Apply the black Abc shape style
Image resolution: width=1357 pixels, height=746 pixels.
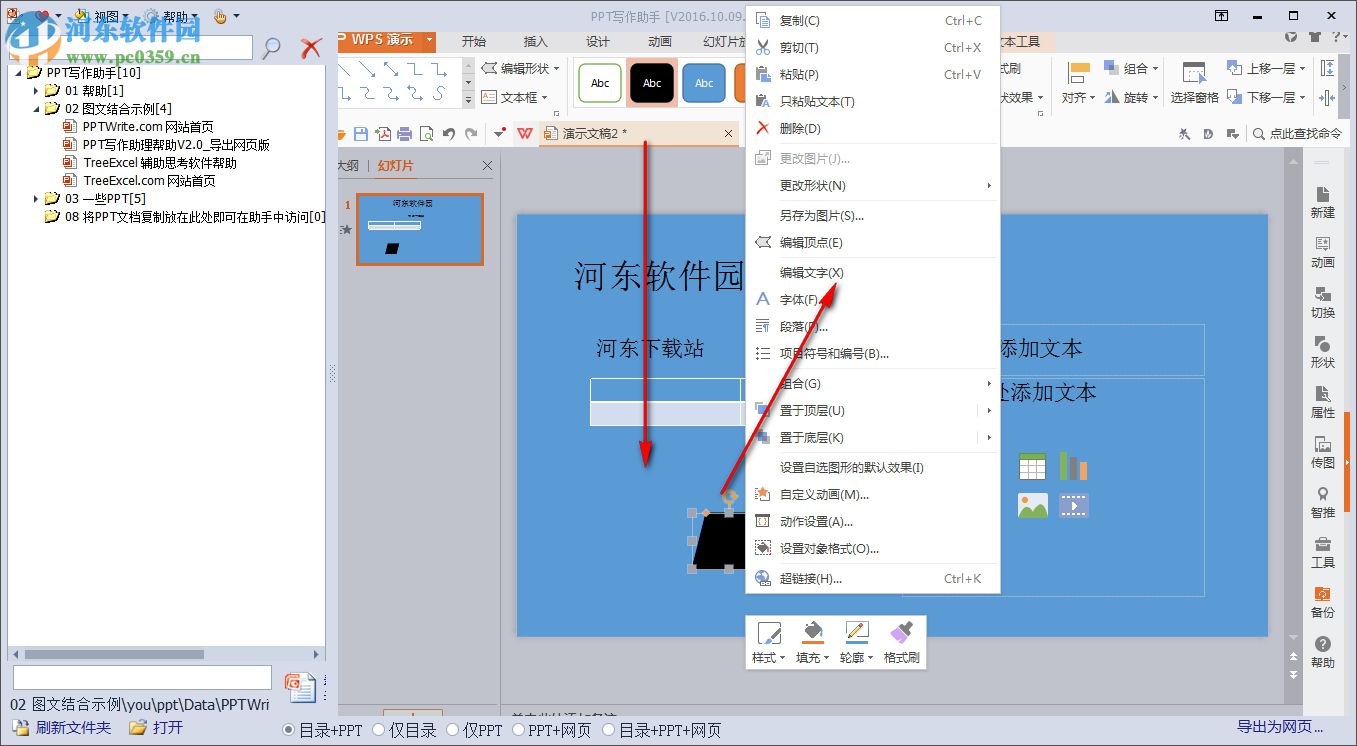click(x=652, y=83)
